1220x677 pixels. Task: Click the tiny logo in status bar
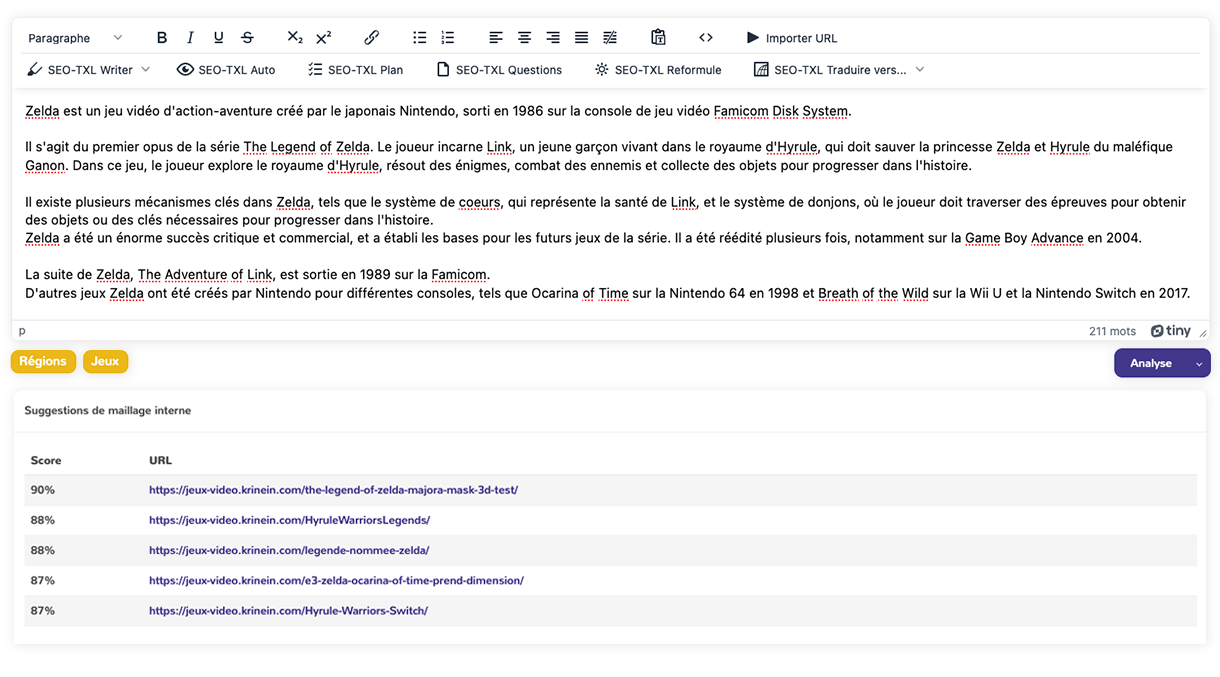tap(1171, 331)
